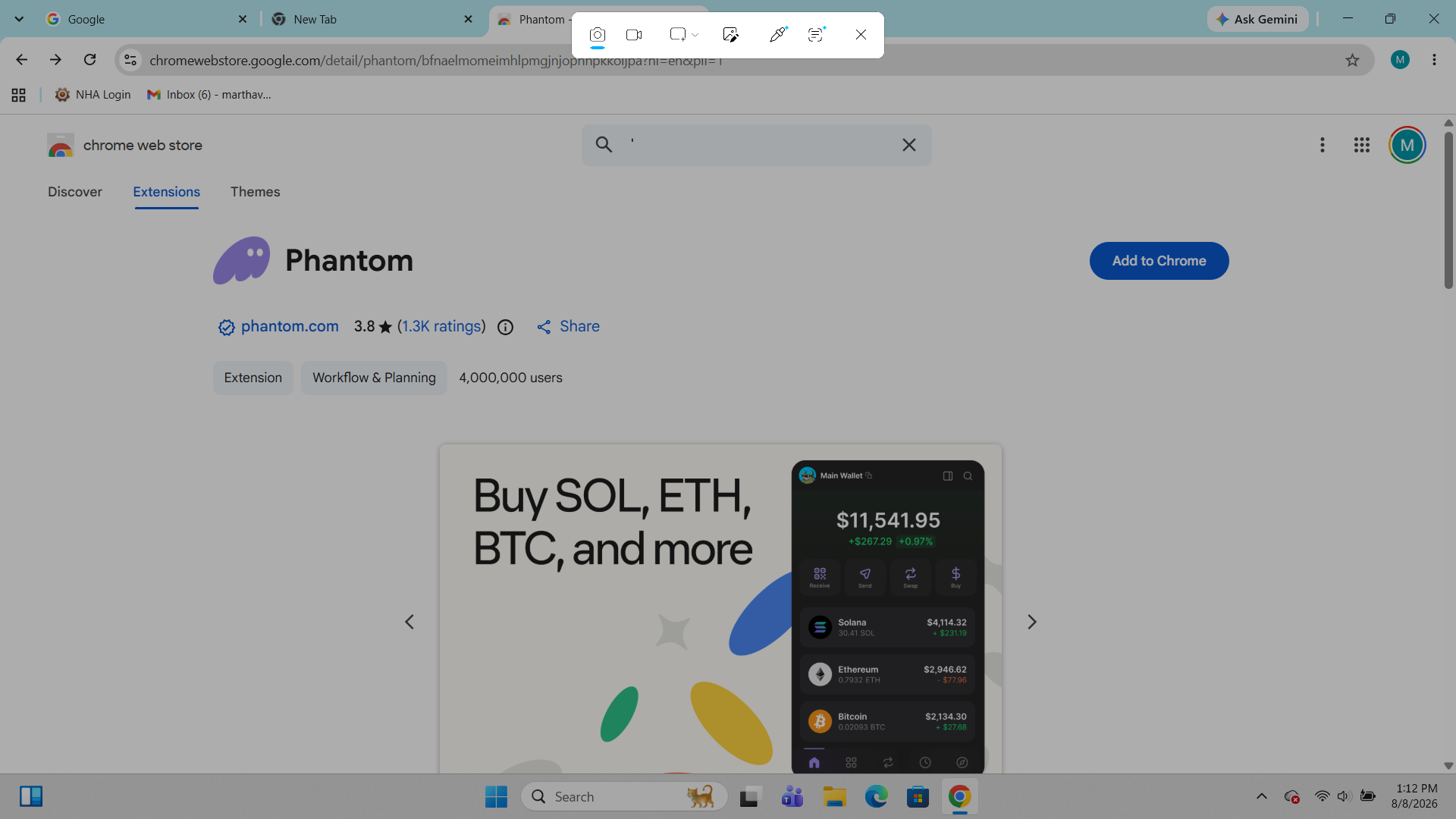
Task: Click scrollbar down arrow
Action: [1448, 766]
